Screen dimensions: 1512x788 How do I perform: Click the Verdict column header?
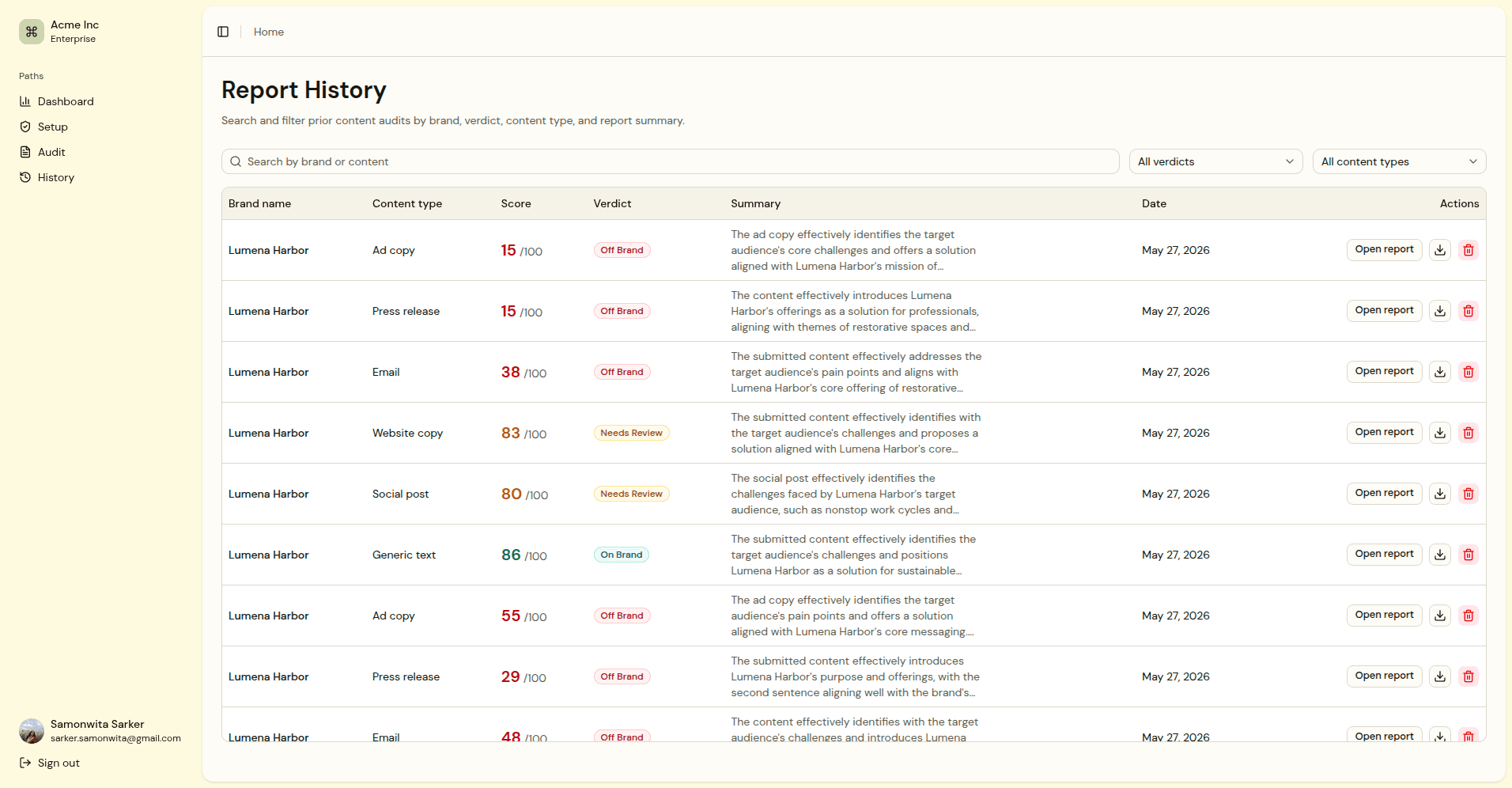[612, 203]
